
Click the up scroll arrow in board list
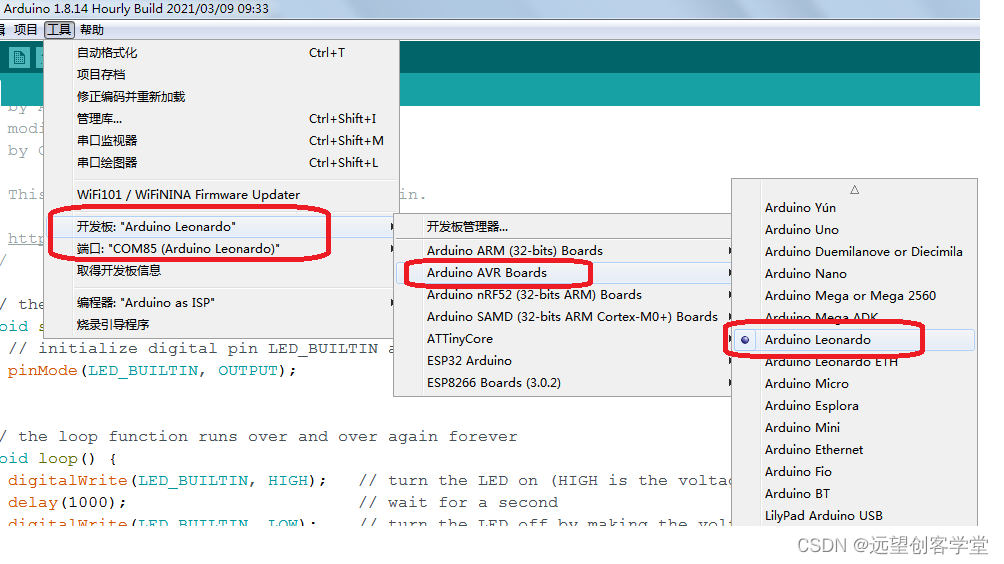[x=854, y=189]
